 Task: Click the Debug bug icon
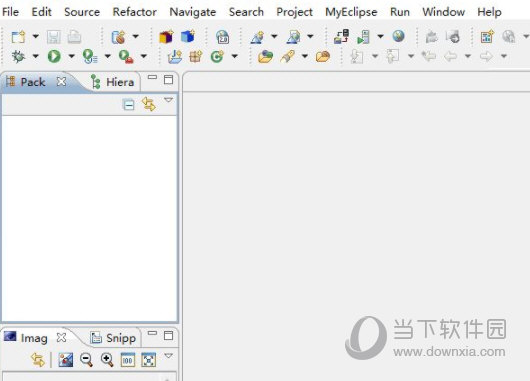click(18, 56)
